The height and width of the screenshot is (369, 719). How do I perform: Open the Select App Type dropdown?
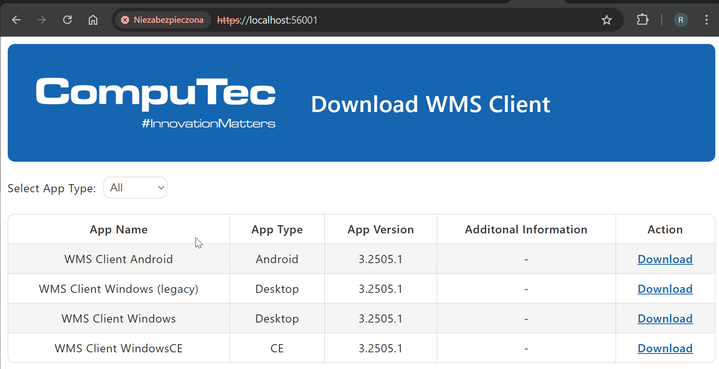pos(135,187)
